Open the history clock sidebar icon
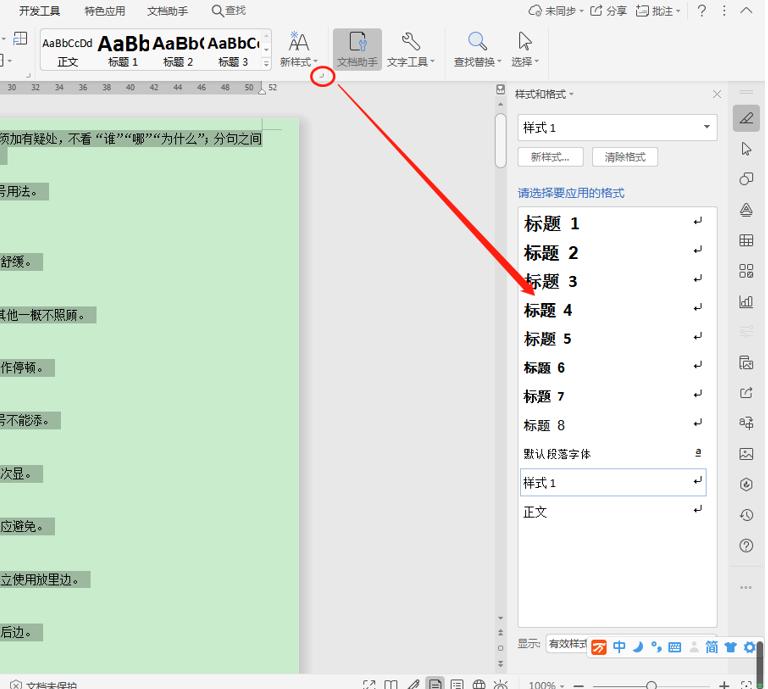 click(746, 515)
